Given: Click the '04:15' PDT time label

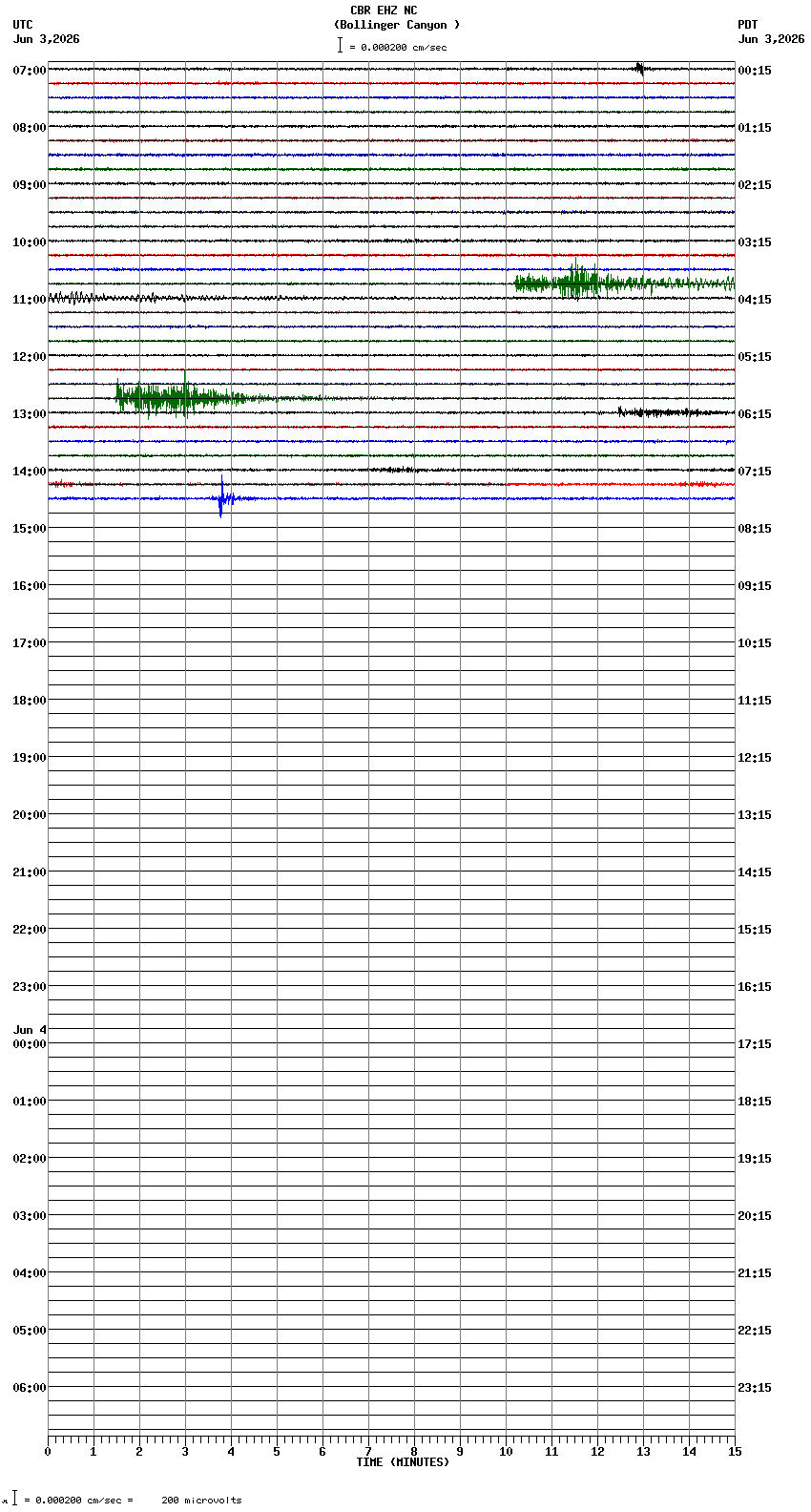Looking at the screenshot, I should [755, 299].
